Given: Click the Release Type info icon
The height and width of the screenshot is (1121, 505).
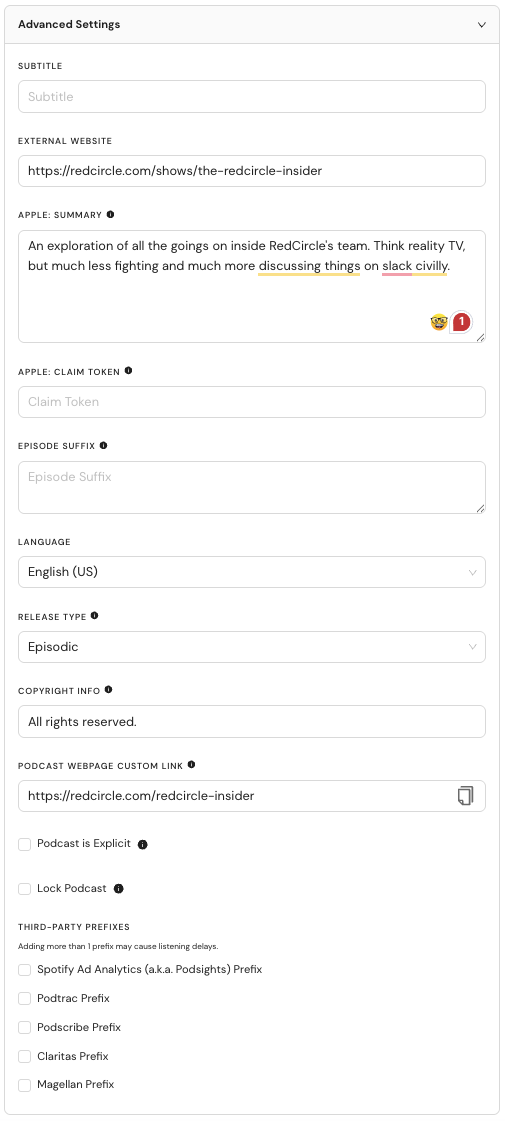Looking at the screenshot, I should click(x=94, y=616).
